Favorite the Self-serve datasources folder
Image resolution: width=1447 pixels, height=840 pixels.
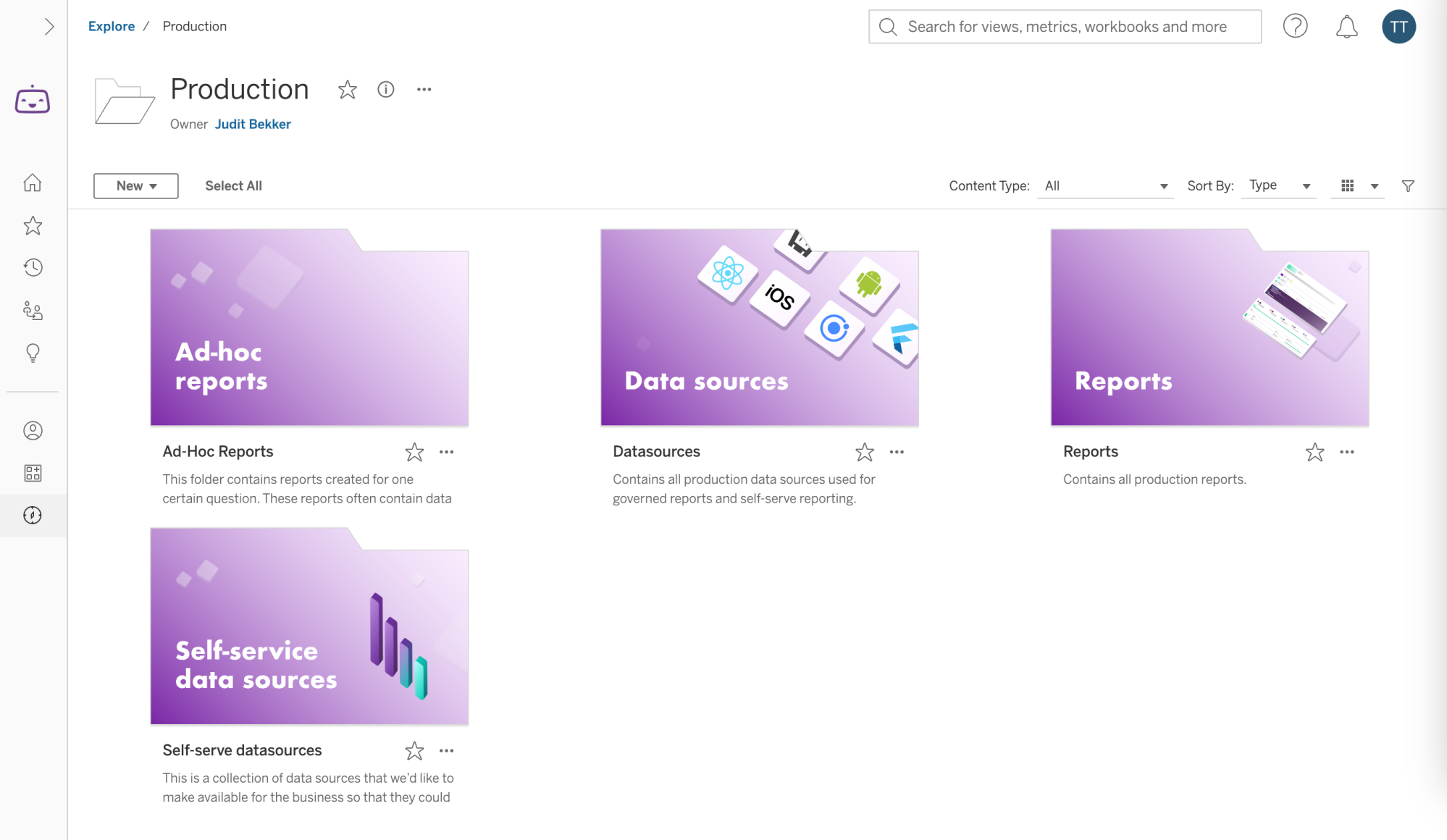414,751
